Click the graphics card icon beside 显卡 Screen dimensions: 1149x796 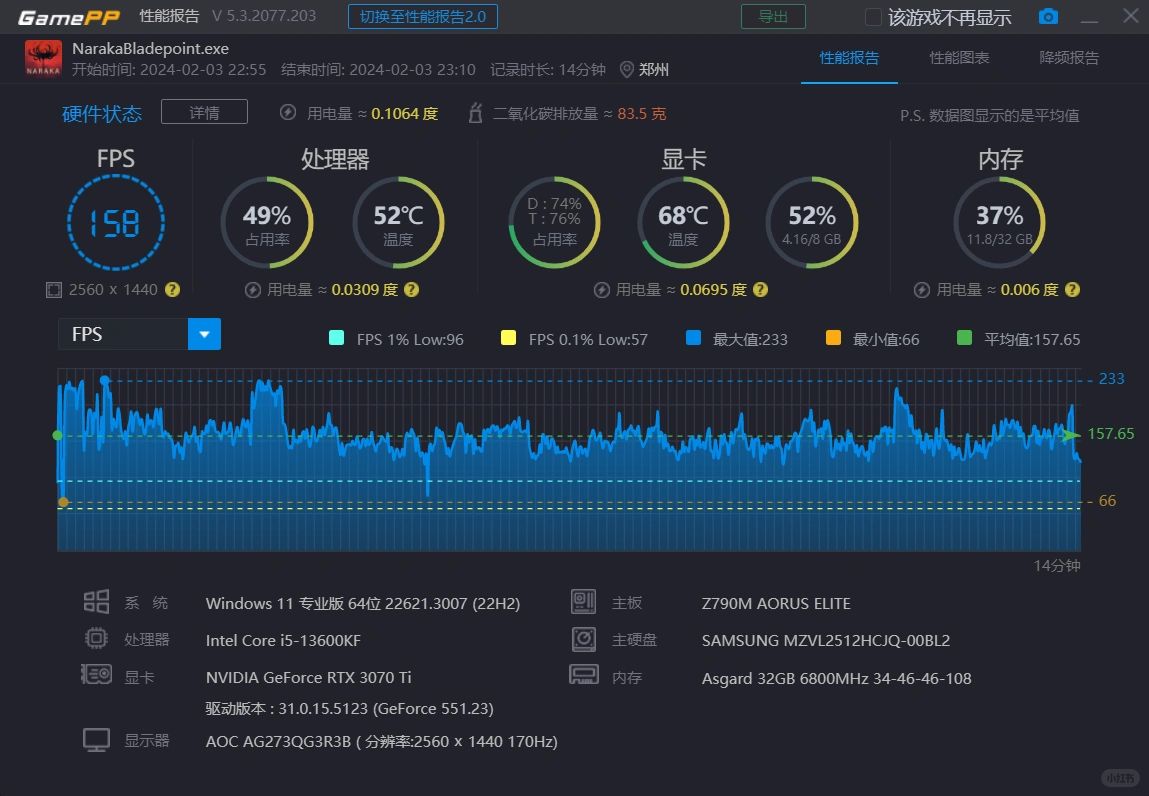pos(96,674)
